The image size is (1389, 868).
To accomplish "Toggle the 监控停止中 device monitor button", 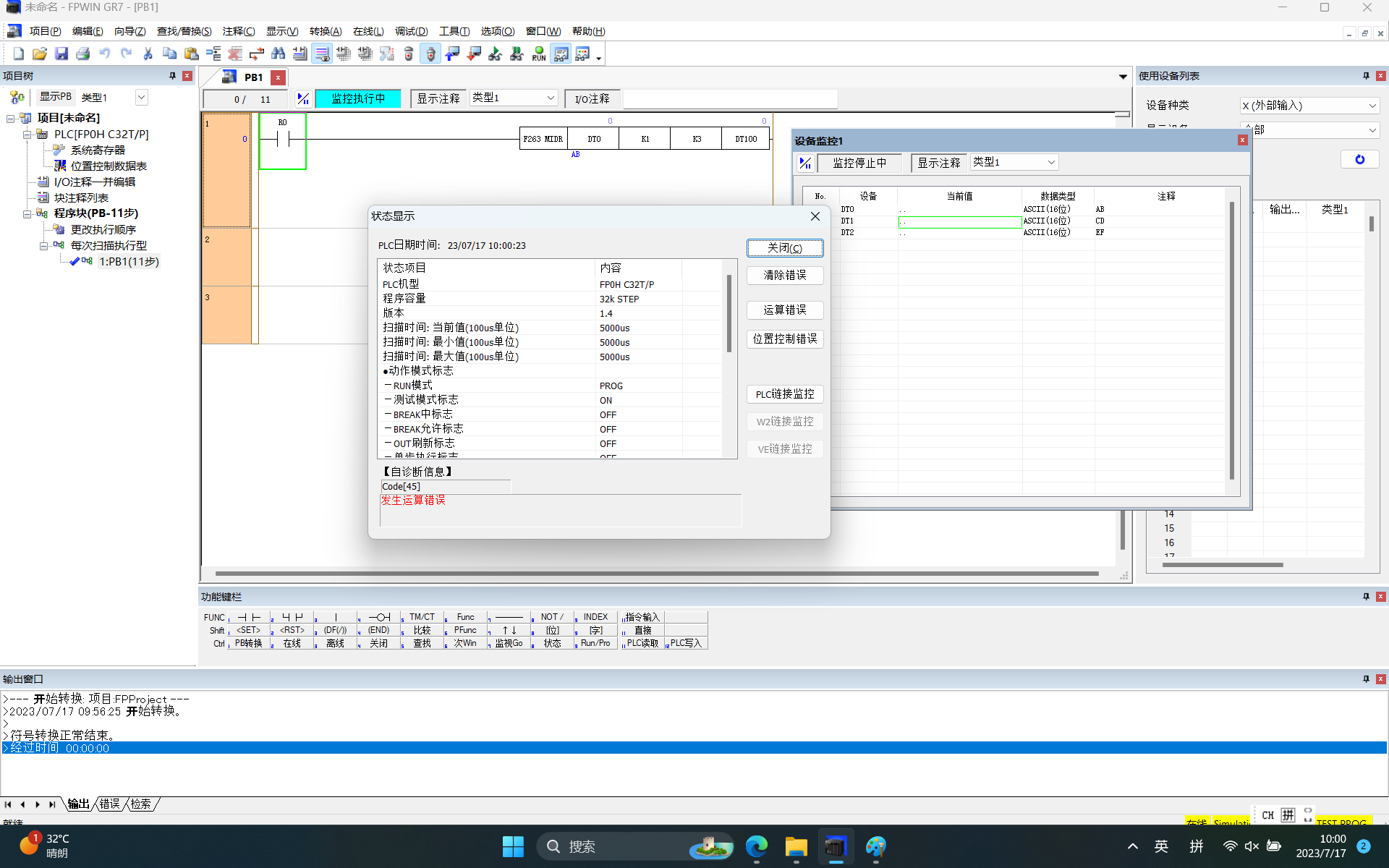I will pos(859,163).
